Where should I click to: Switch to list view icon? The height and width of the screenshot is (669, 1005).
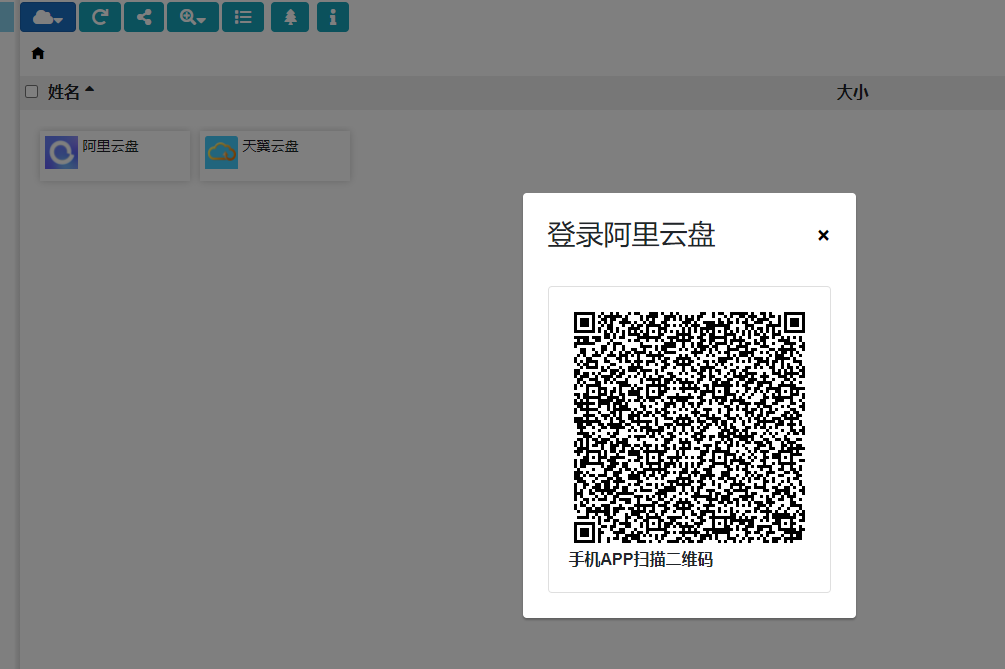pyautogui.click(x=243, y=17)
